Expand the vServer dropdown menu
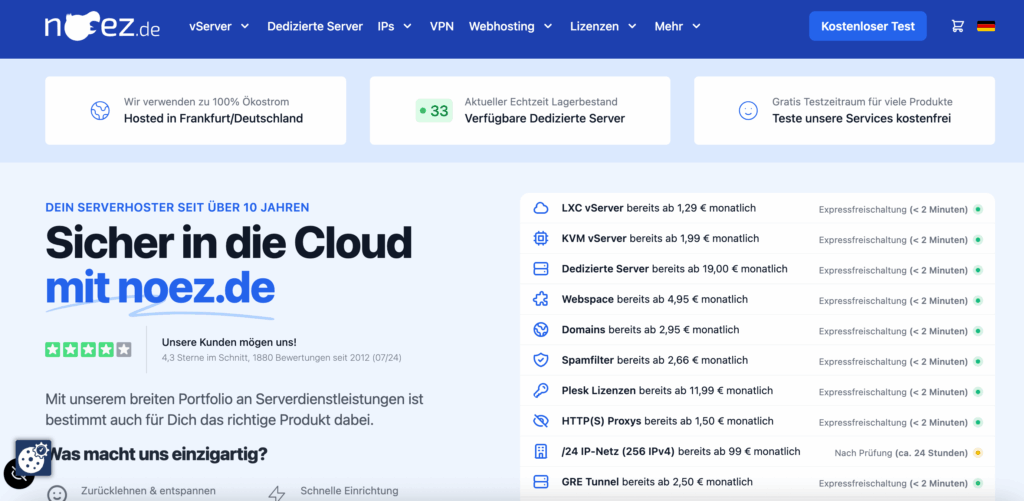The image size is (1024, 501). tap(219, 27)
